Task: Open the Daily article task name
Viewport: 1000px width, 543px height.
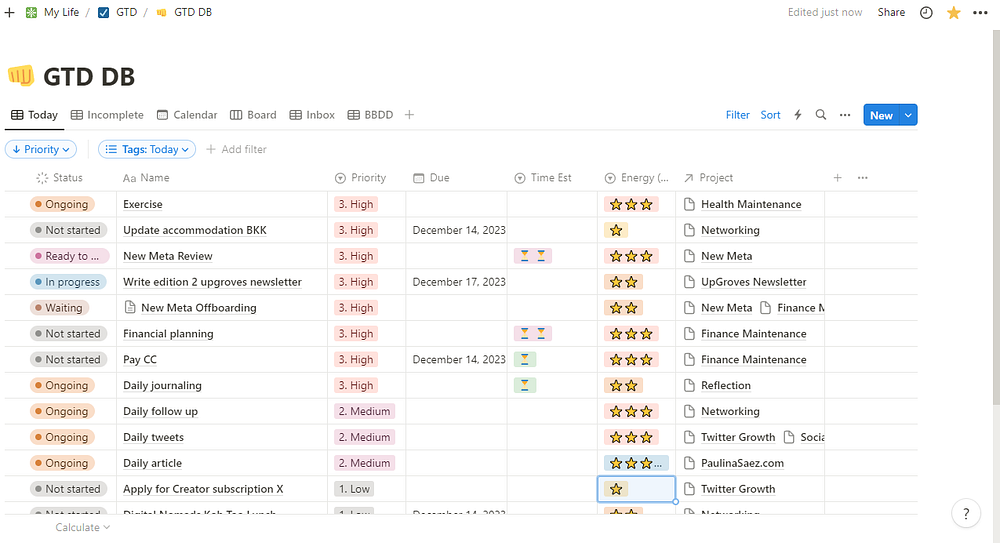Action: 152,463
